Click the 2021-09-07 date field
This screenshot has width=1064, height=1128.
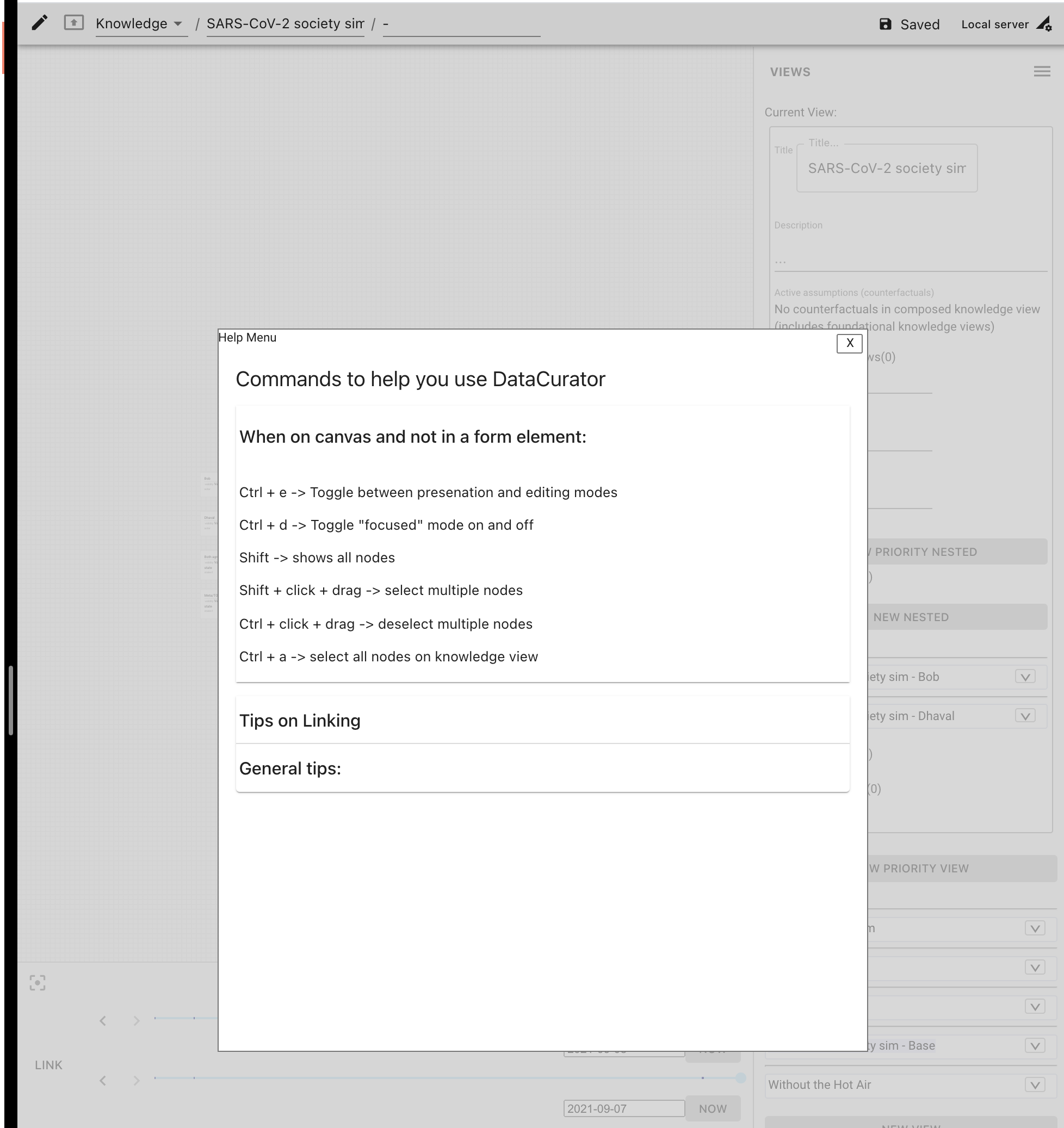tap(623, 1108)
